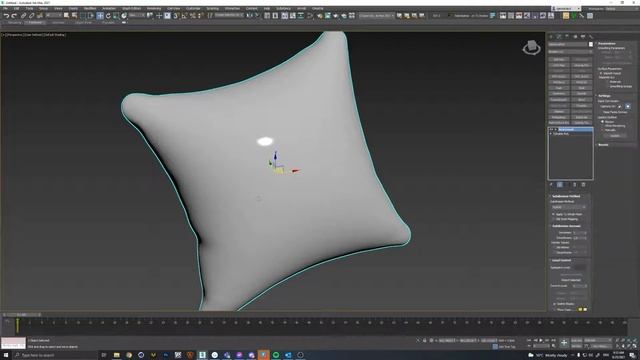The height and width of the screenshot is (360, 640).
Task: Switch to the Freeform ribbon tab
Action: click(x=36, y=22)
